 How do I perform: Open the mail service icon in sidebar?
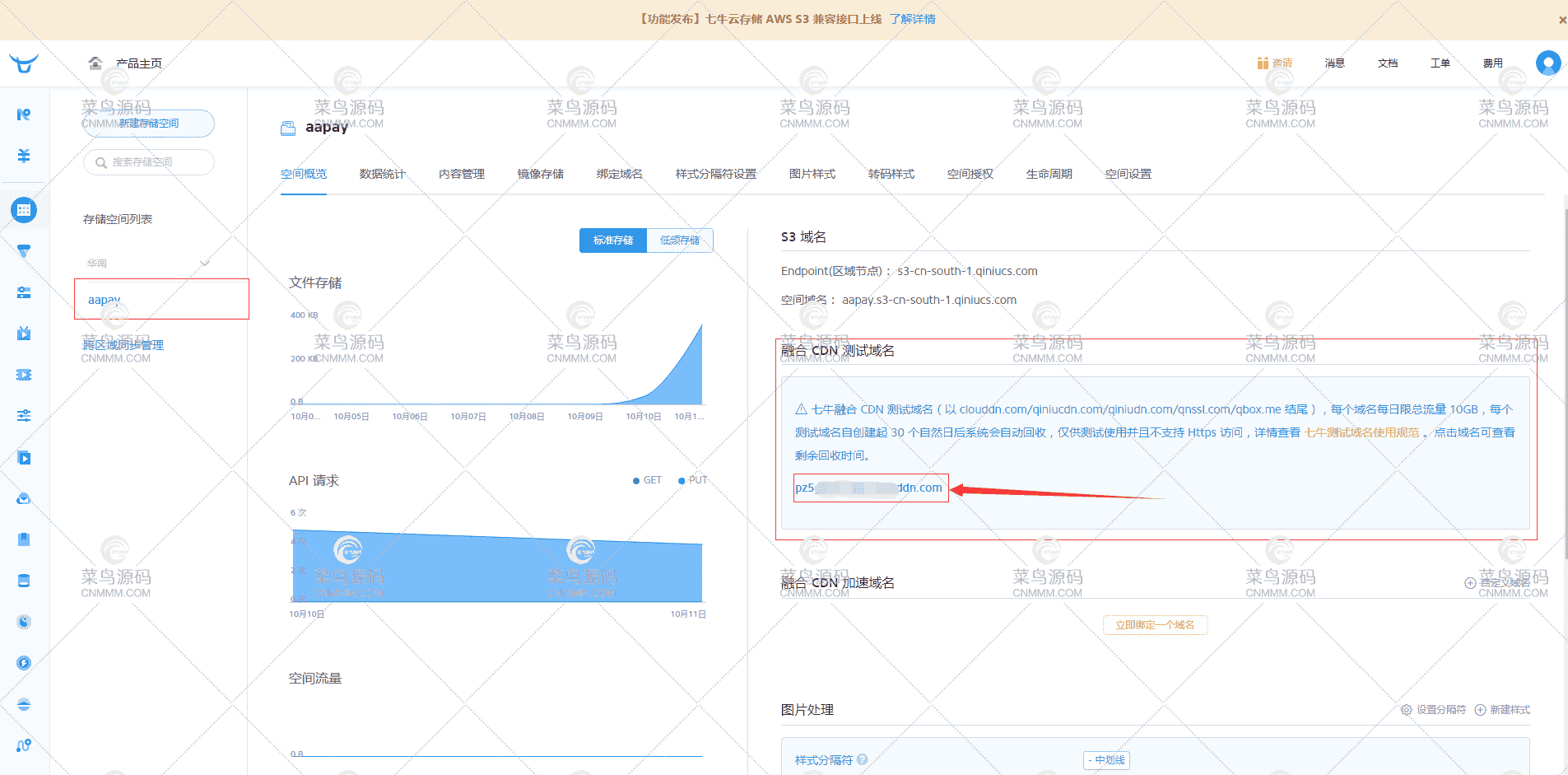pos(24,498)
